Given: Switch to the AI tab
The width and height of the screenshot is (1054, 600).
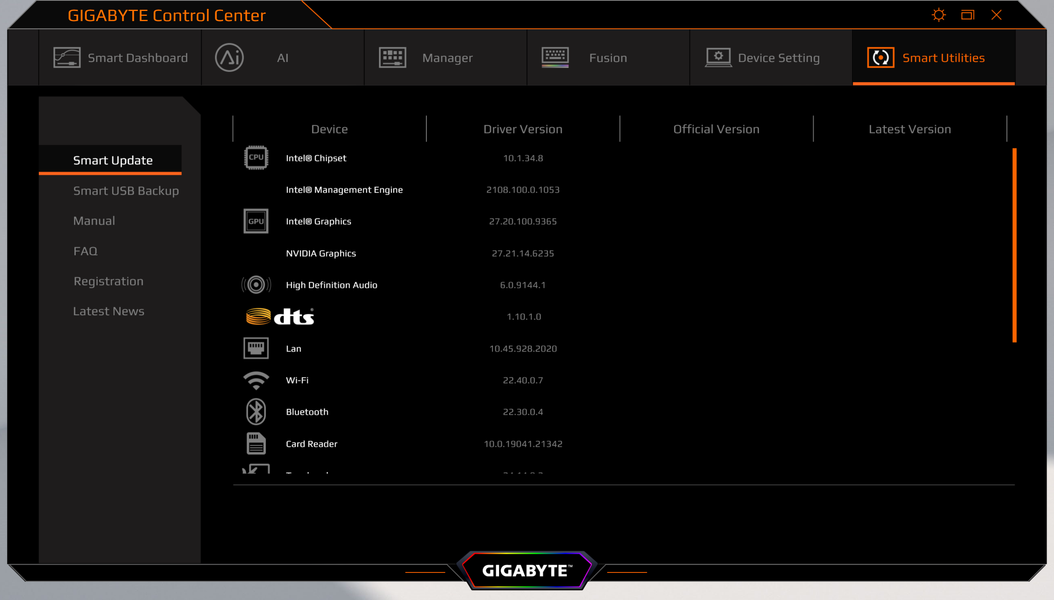Looking at the screenshot, I should (x=283, y=58).
